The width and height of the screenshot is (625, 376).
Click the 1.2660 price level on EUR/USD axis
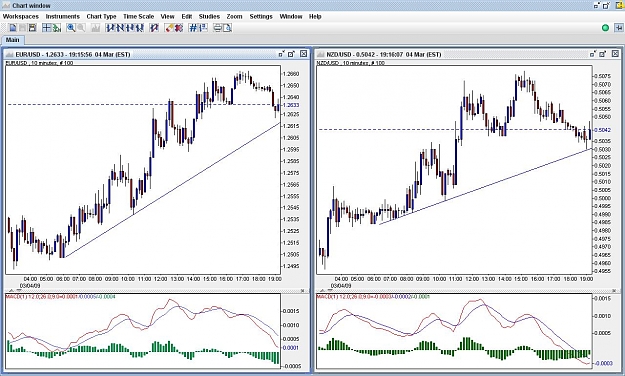291,74
